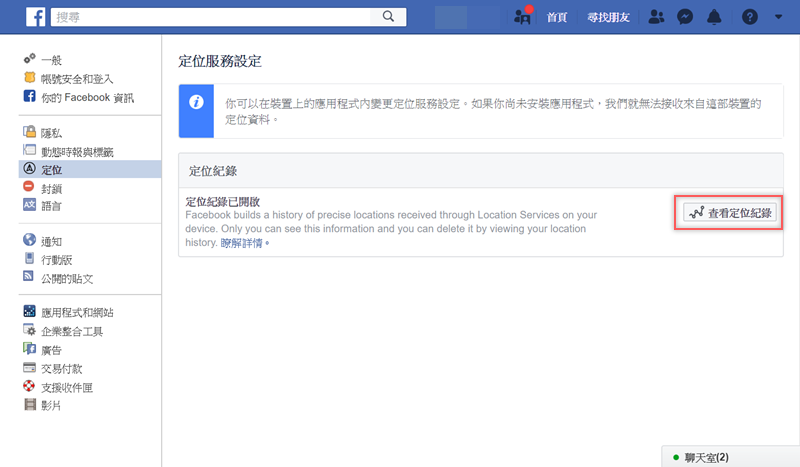
Task: Focus the 搜尋 search field
Action: (x=210, y=17)
